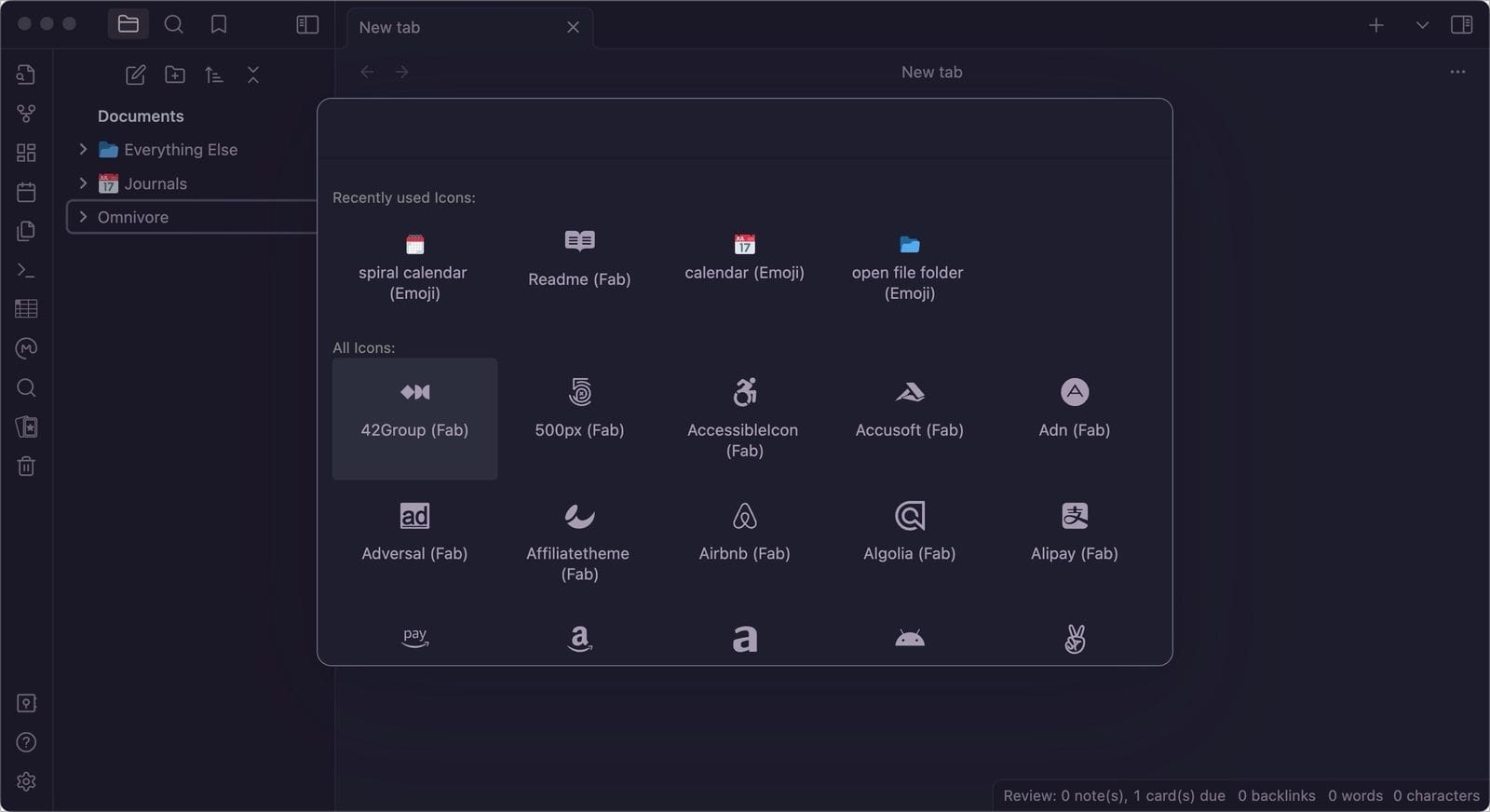This screenshot has height=812, width=1490.
Task: Insert template from ribbon icon
Action: pos(26,231)
